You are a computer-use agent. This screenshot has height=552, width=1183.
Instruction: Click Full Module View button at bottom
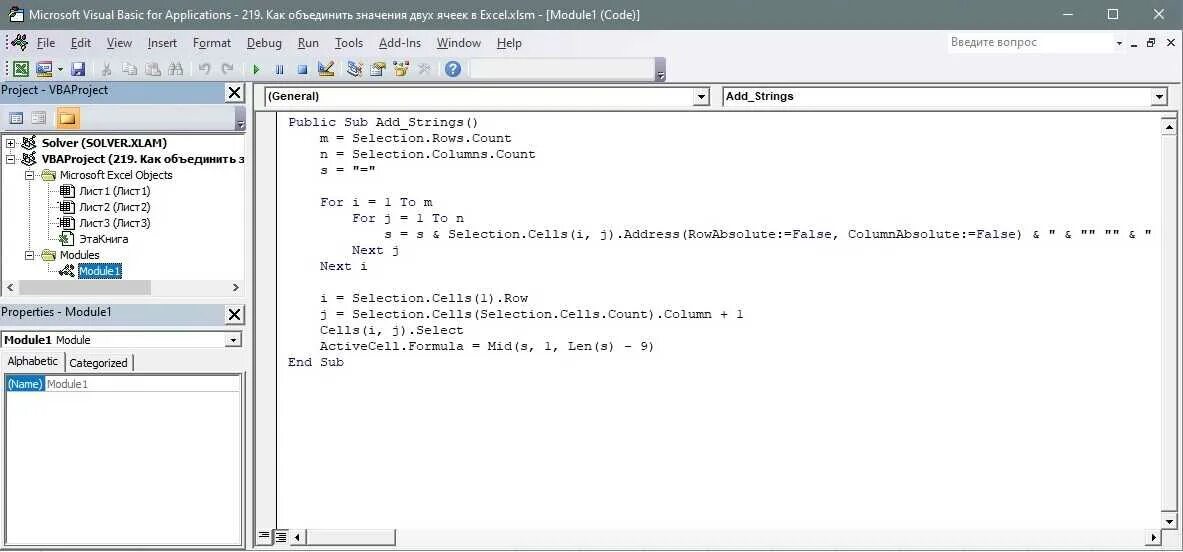pos(281,537)
